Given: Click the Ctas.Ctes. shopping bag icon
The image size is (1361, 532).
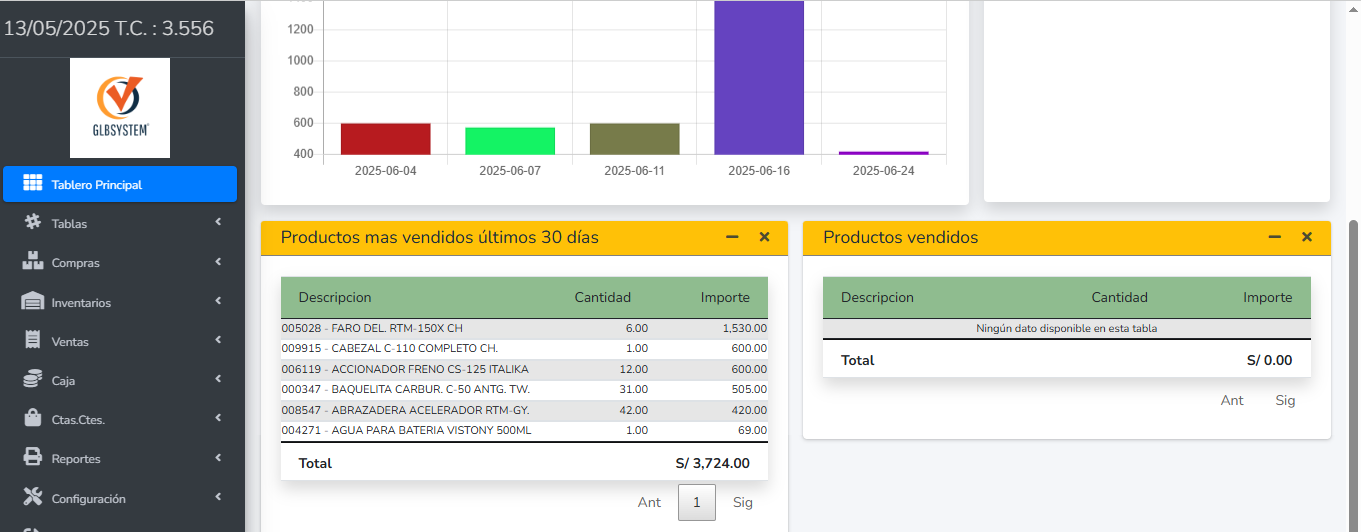Looking at the screenshot, I should coord(32,419).
